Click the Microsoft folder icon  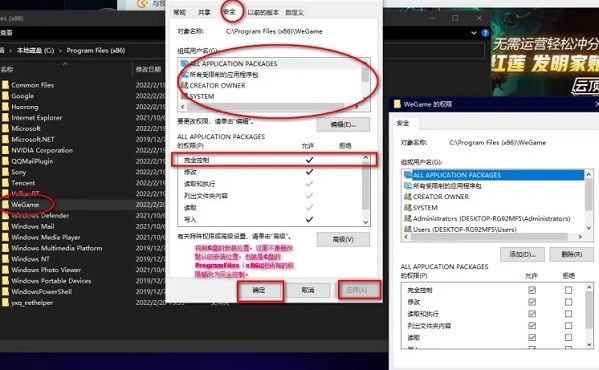[x=5, y=128]
